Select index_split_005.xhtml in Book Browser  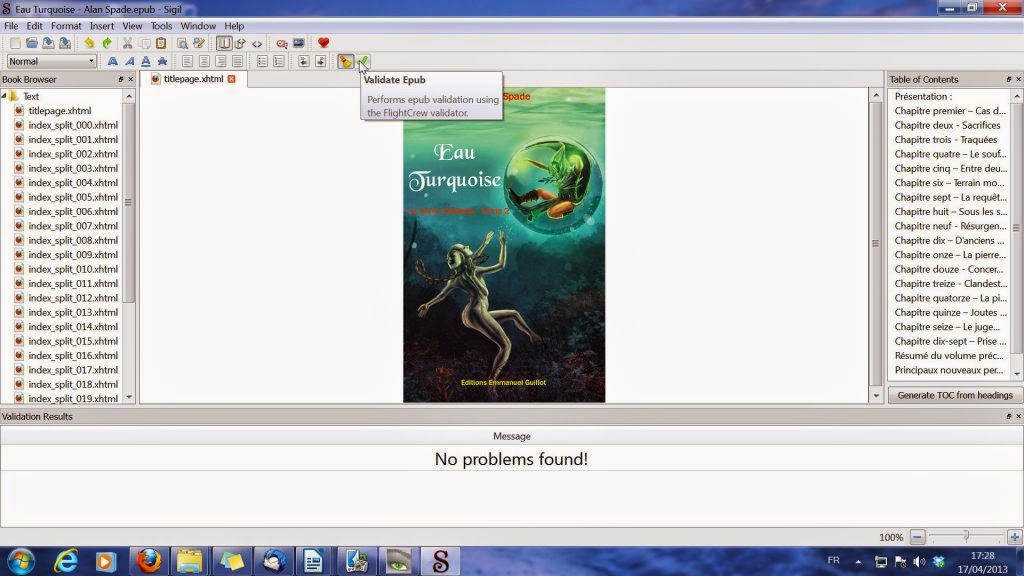point(73,197)
